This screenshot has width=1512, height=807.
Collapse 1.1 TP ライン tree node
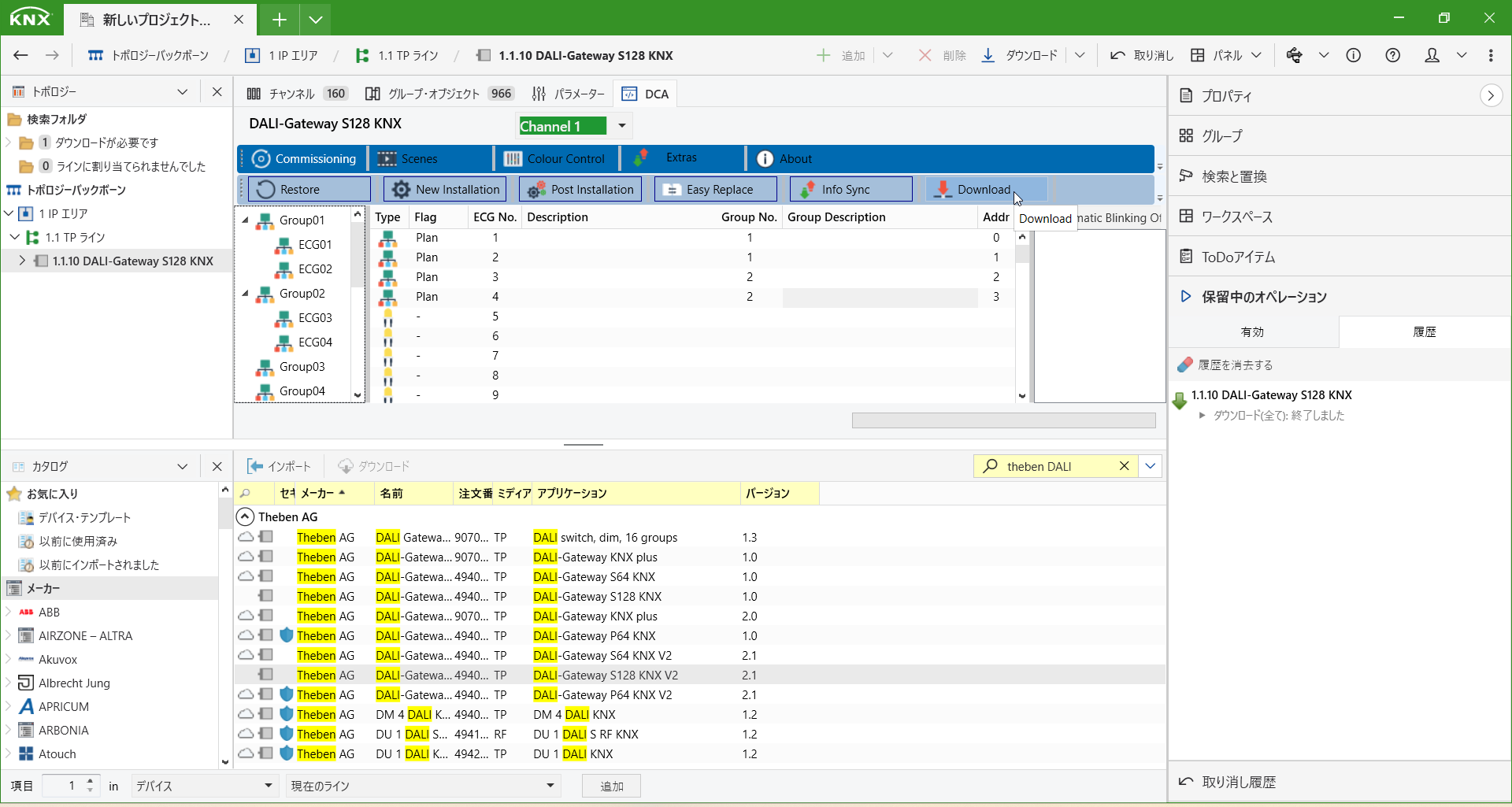click(x=15, y=237)
